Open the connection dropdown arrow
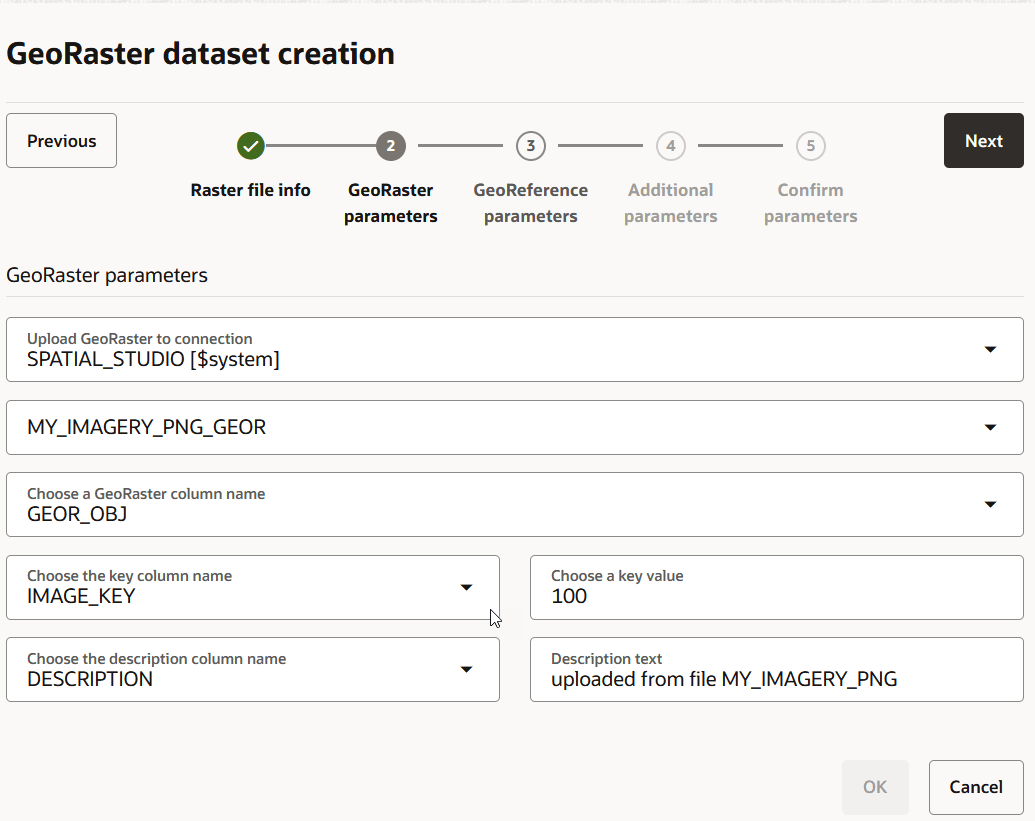Screen dimensions: 1035x821 990,349
